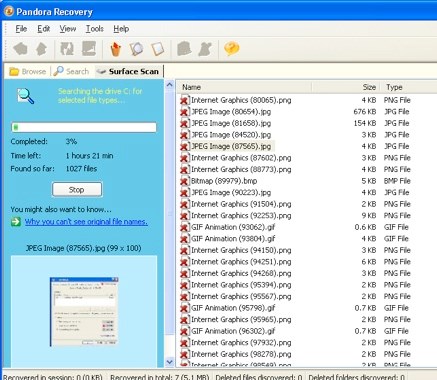Open the Help menu
Viewport: 437px width, 380px height.
point(121,29)
